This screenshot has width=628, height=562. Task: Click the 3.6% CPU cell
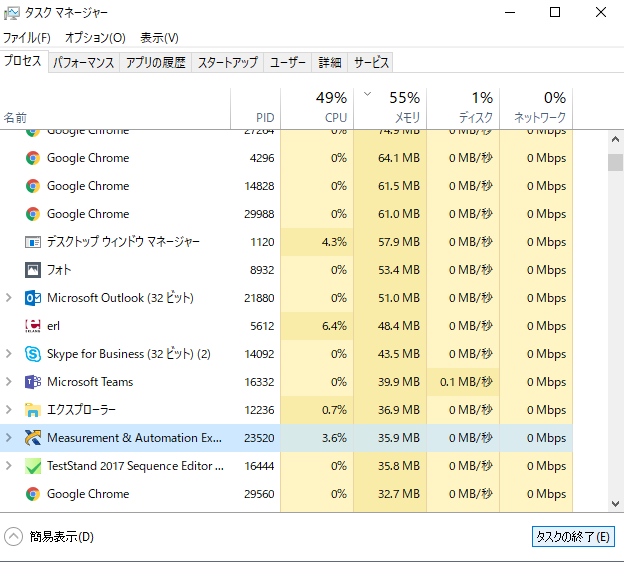point(317,438)
